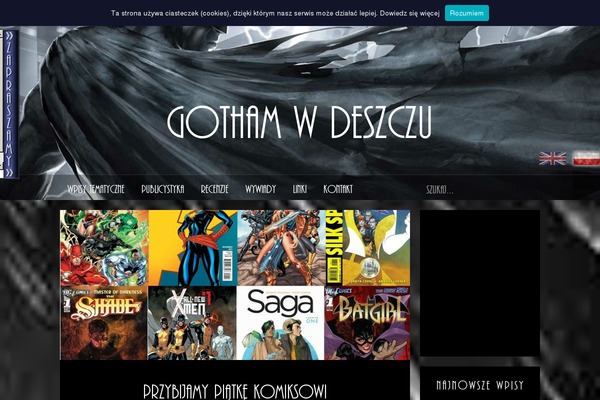Expand the ZAPRASZAMY side panel tab
The width and height of the screenshot is (600, 400).
click(9, 104)
